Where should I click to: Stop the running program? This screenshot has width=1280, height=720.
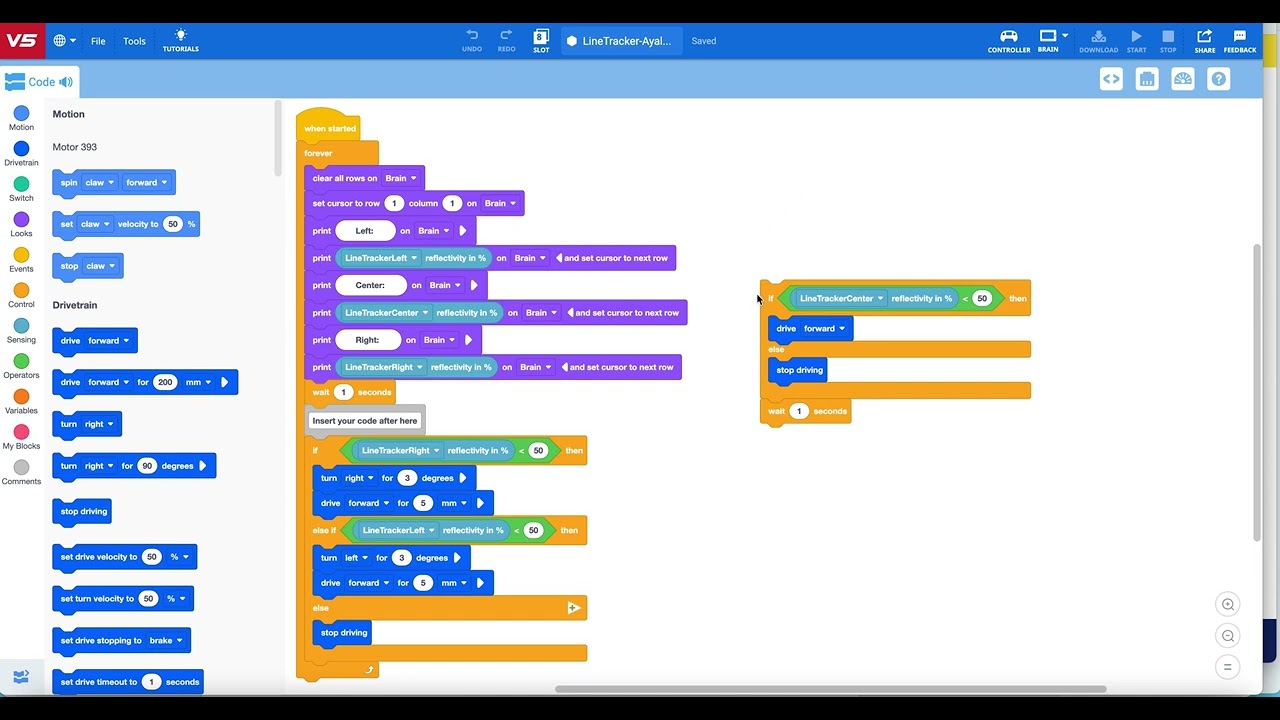(1168, 40)
